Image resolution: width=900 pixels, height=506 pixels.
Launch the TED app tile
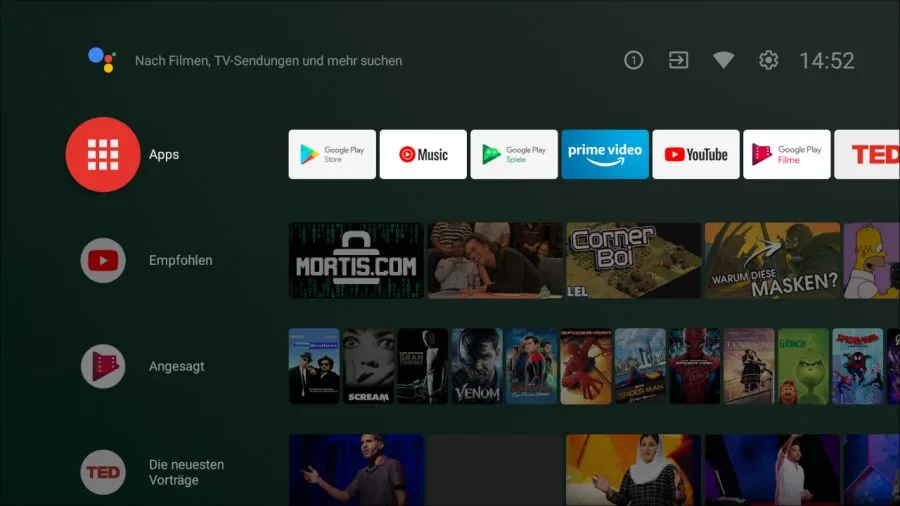click(x=867, y=154)
